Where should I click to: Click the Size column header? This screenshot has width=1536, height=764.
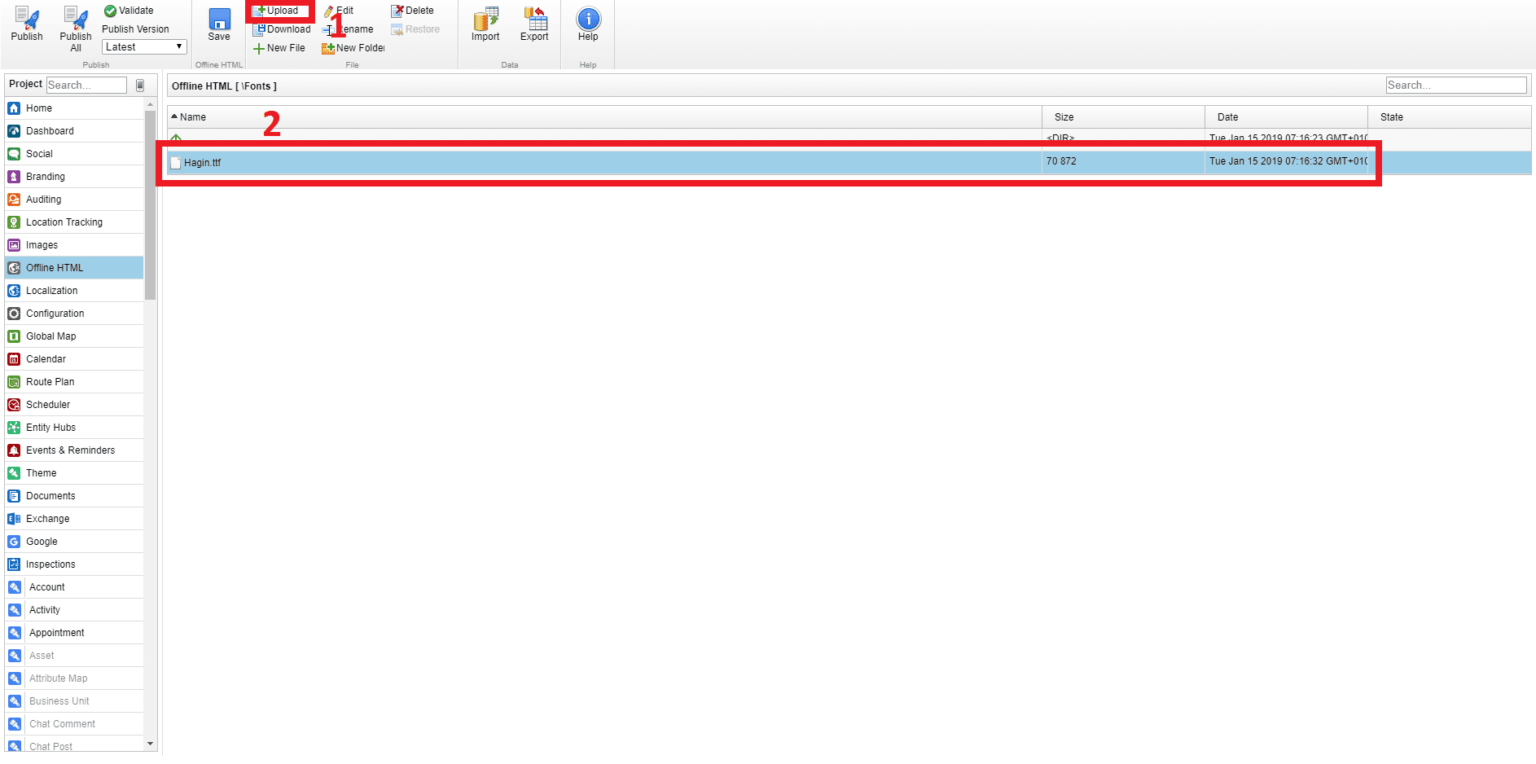point(1064,117)
